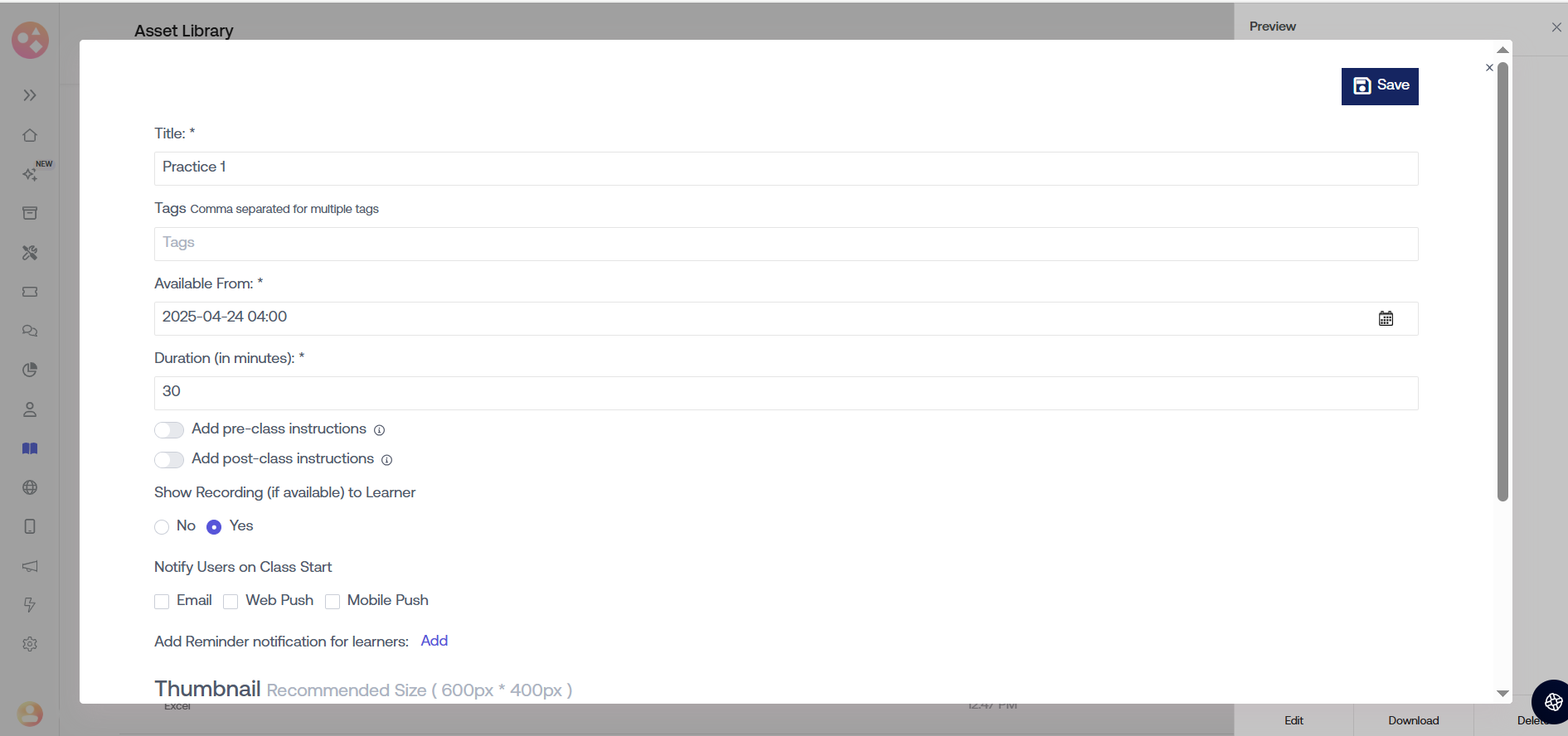Screen dimensions: 1568x736
Task: Check the Mobile Push checkbox
Action: tap(333, 602)
